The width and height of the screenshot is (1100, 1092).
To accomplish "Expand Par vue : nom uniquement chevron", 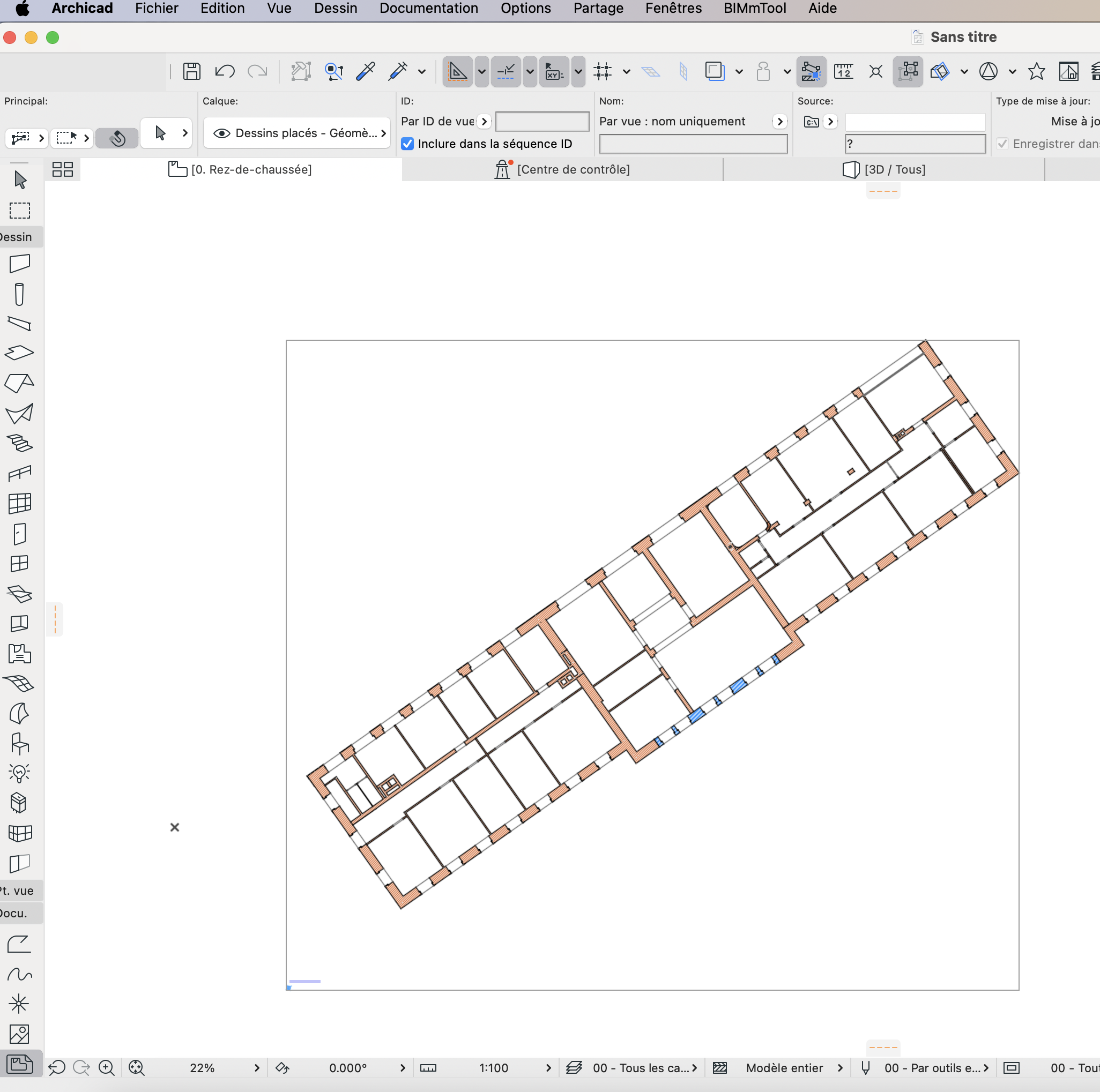I will point(780,121).
